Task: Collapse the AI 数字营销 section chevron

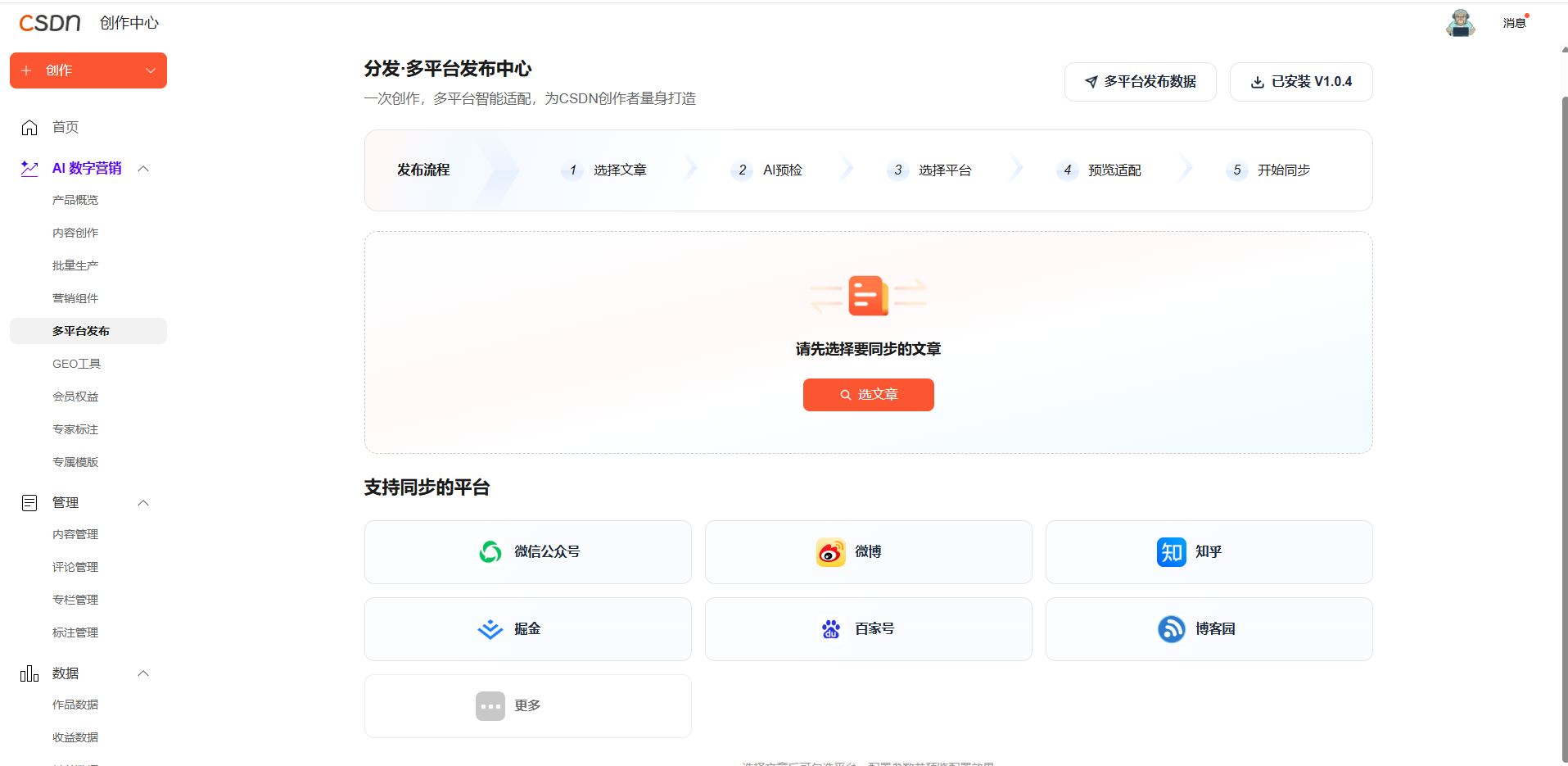Action: click(143, 169)
